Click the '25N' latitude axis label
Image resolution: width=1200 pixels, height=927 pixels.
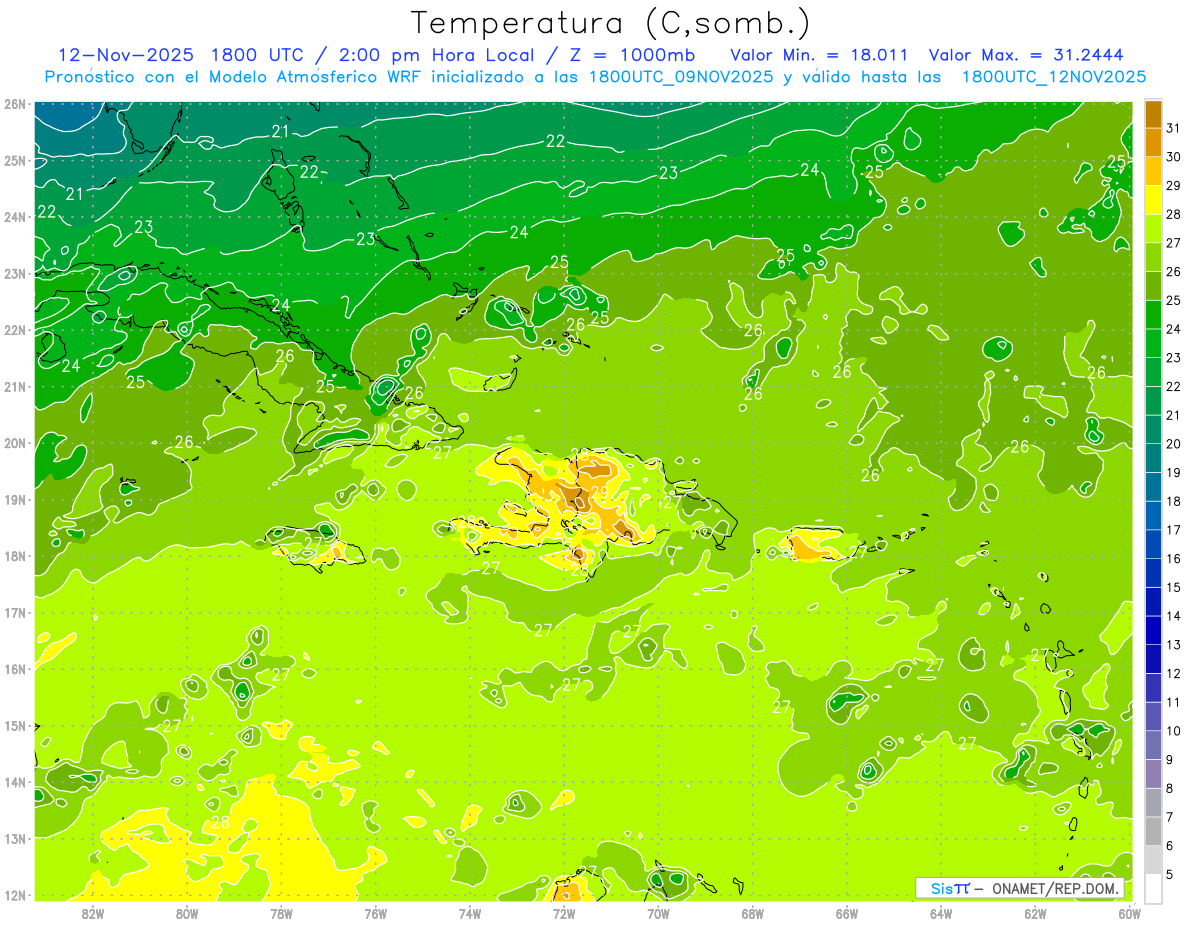click(x=14, y=160)
